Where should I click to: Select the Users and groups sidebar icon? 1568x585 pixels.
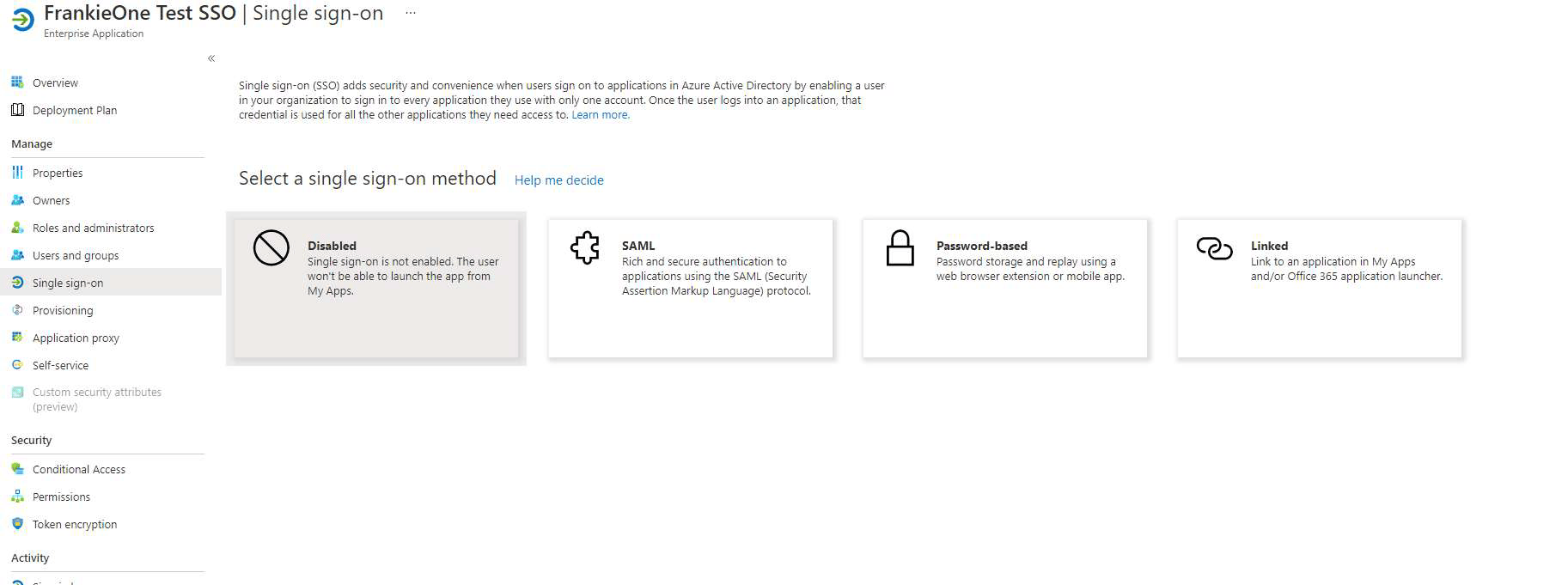pyautogui.click(x=17, y=255)
